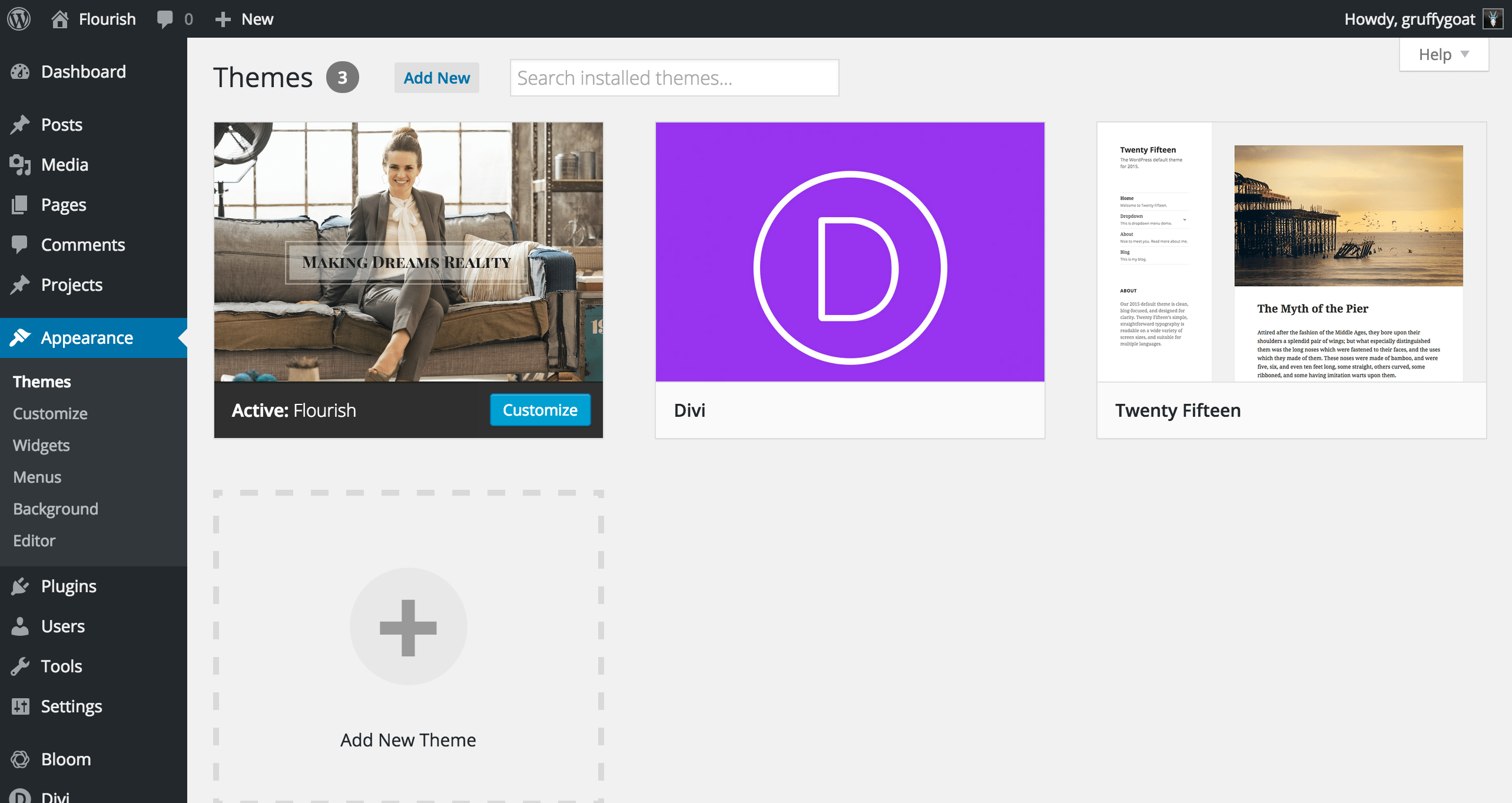Expand the Help dropdown tab

pyautogui.click(x=1444, y=55)
